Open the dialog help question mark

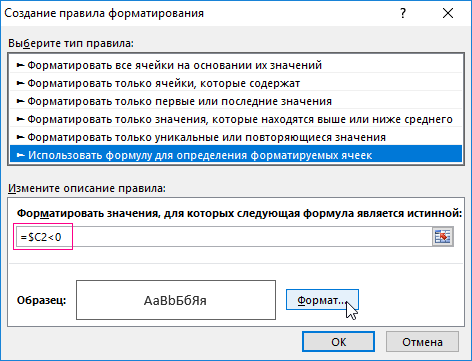[x=403, y=13]
